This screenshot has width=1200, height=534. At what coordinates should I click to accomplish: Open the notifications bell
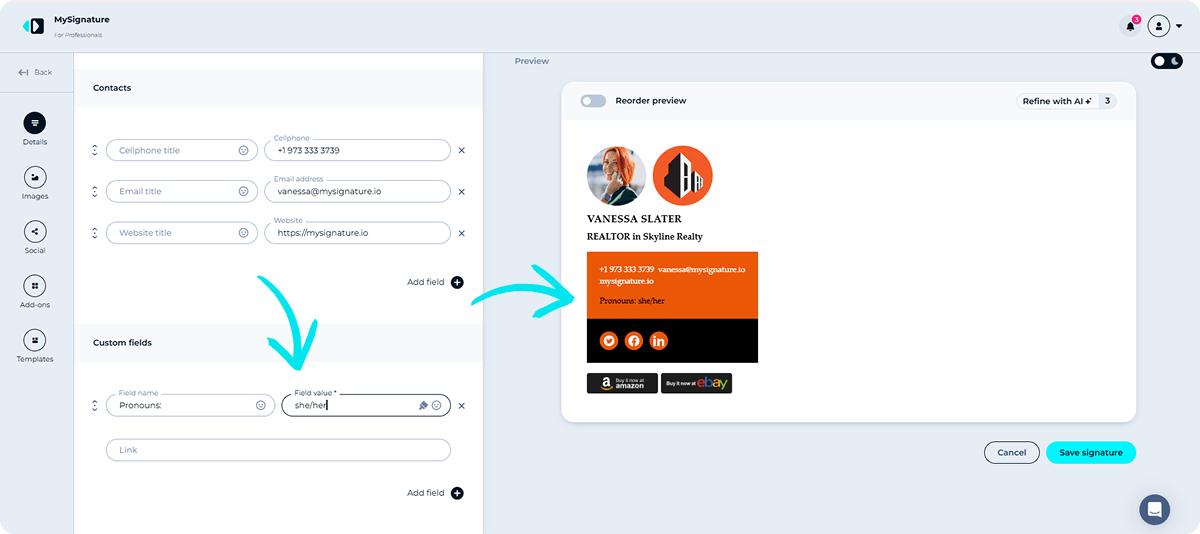pos(1130,26)
